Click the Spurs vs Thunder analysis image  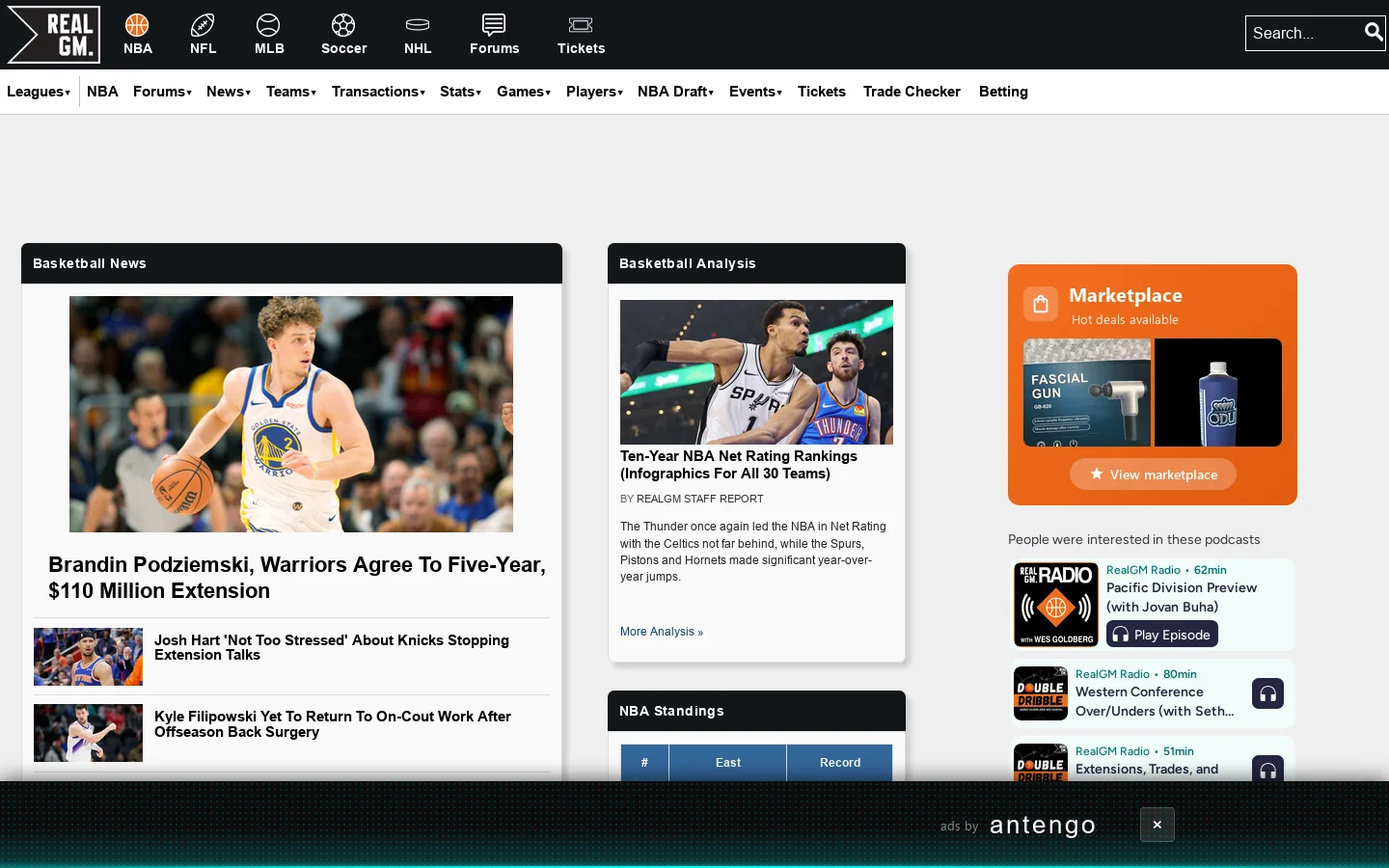[x=756, y=372]
